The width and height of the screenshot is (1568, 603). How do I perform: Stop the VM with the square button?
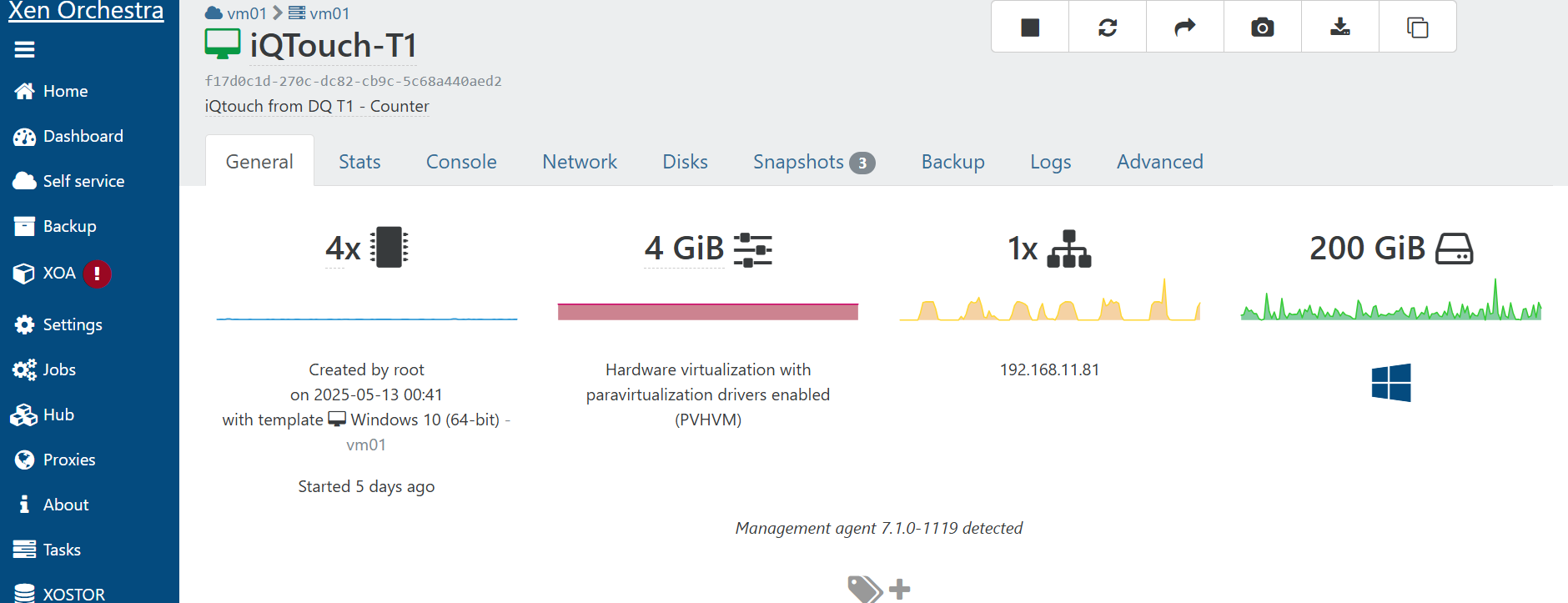click(x=1030, y=28)
